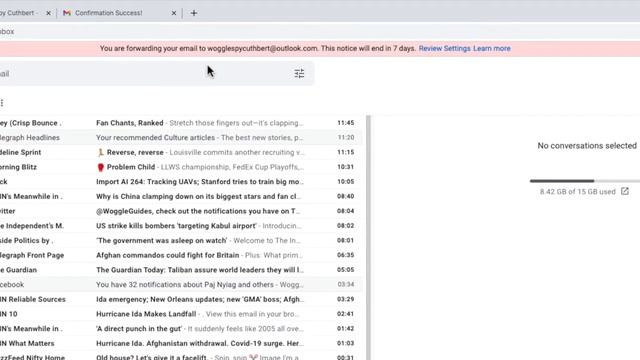Open the Why is China clamping down email

(181, 196)
